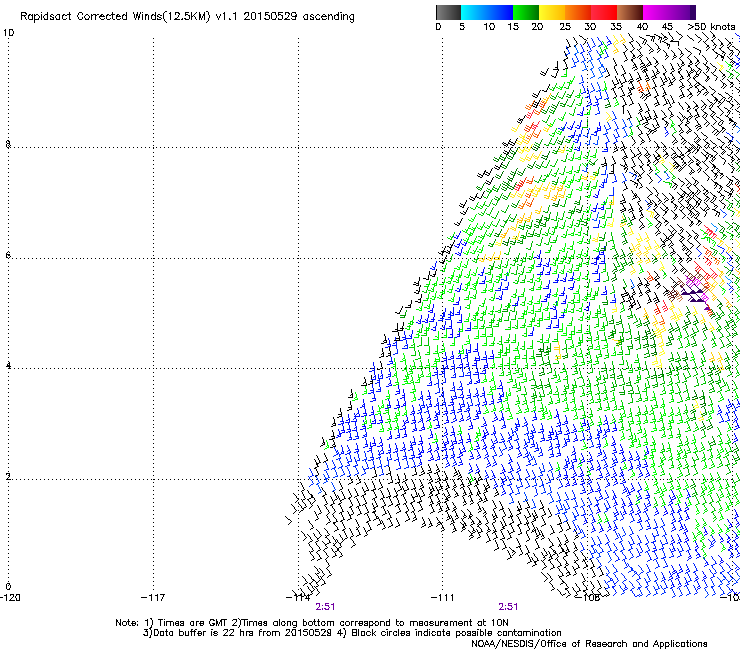
Task: Click the longitude axis label '-117'
Action: (153, 598)
